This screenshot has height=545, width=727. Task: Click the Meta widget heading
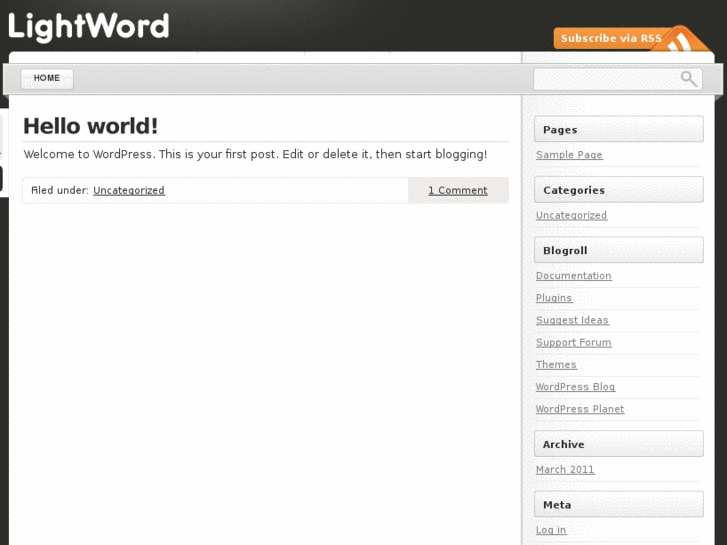click(619, 504)
